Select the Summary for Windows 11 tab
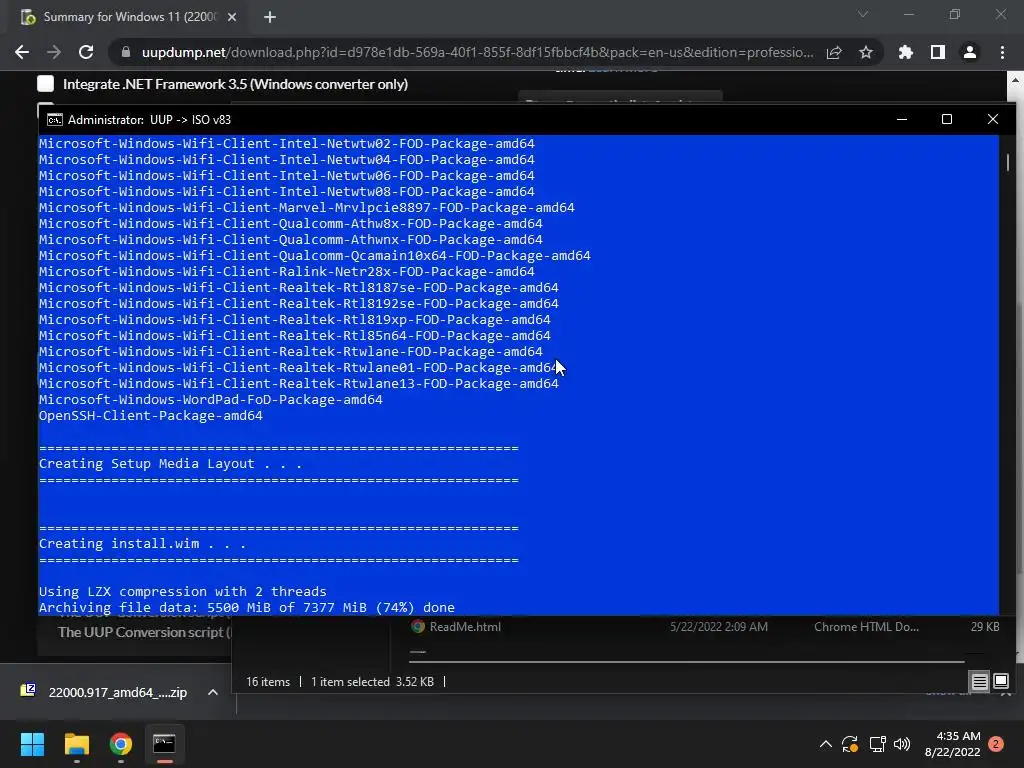 coord(129,17)
